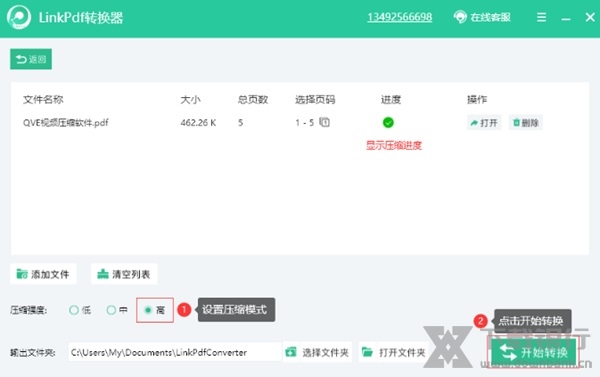Click the 总页数 column header
The image size is (600, 377).
[253, 100]
